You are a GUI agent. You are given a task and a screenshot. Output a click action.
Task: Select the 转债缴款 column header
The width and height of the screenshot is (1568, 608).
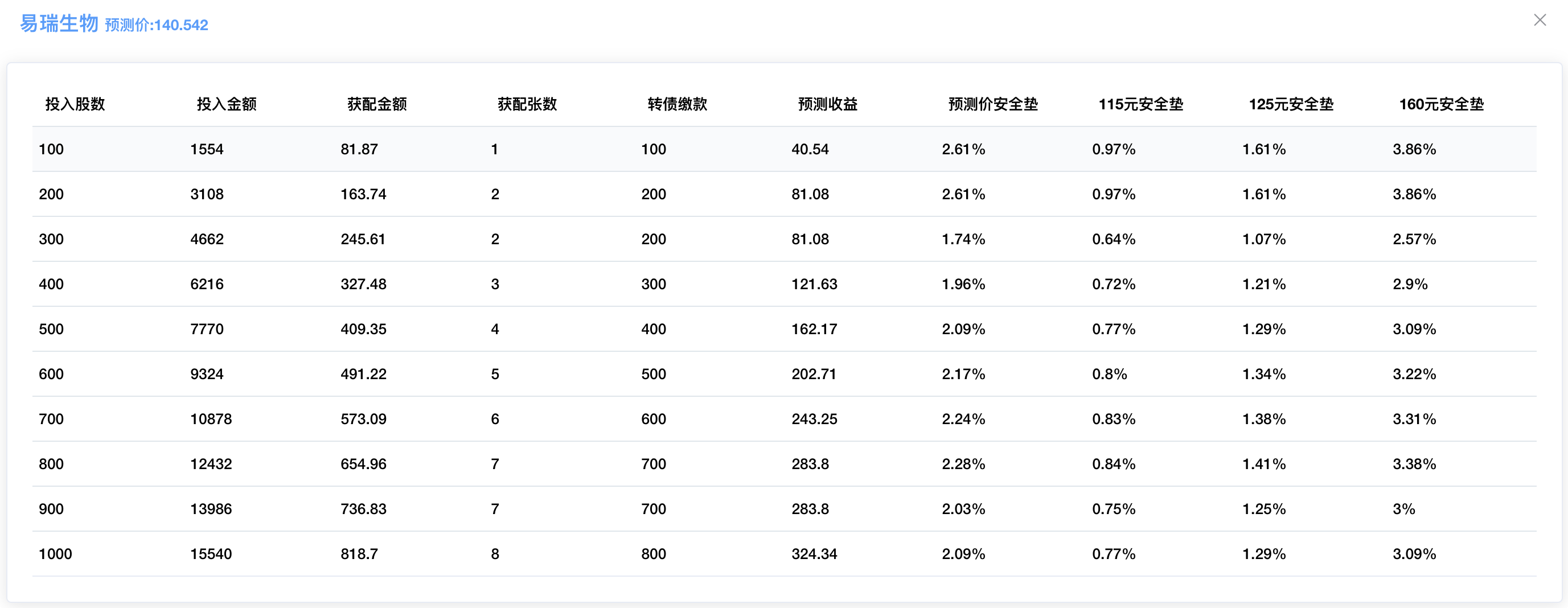point(678,104)
